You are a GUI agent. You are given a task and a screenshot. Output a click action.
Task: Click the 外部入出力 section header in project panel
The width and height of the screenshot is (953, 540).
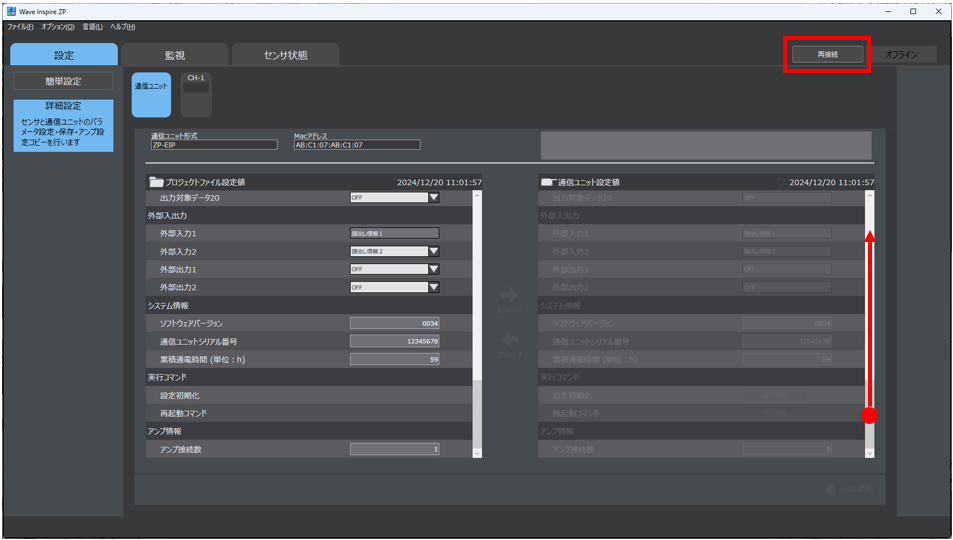(x=309, y=215)
